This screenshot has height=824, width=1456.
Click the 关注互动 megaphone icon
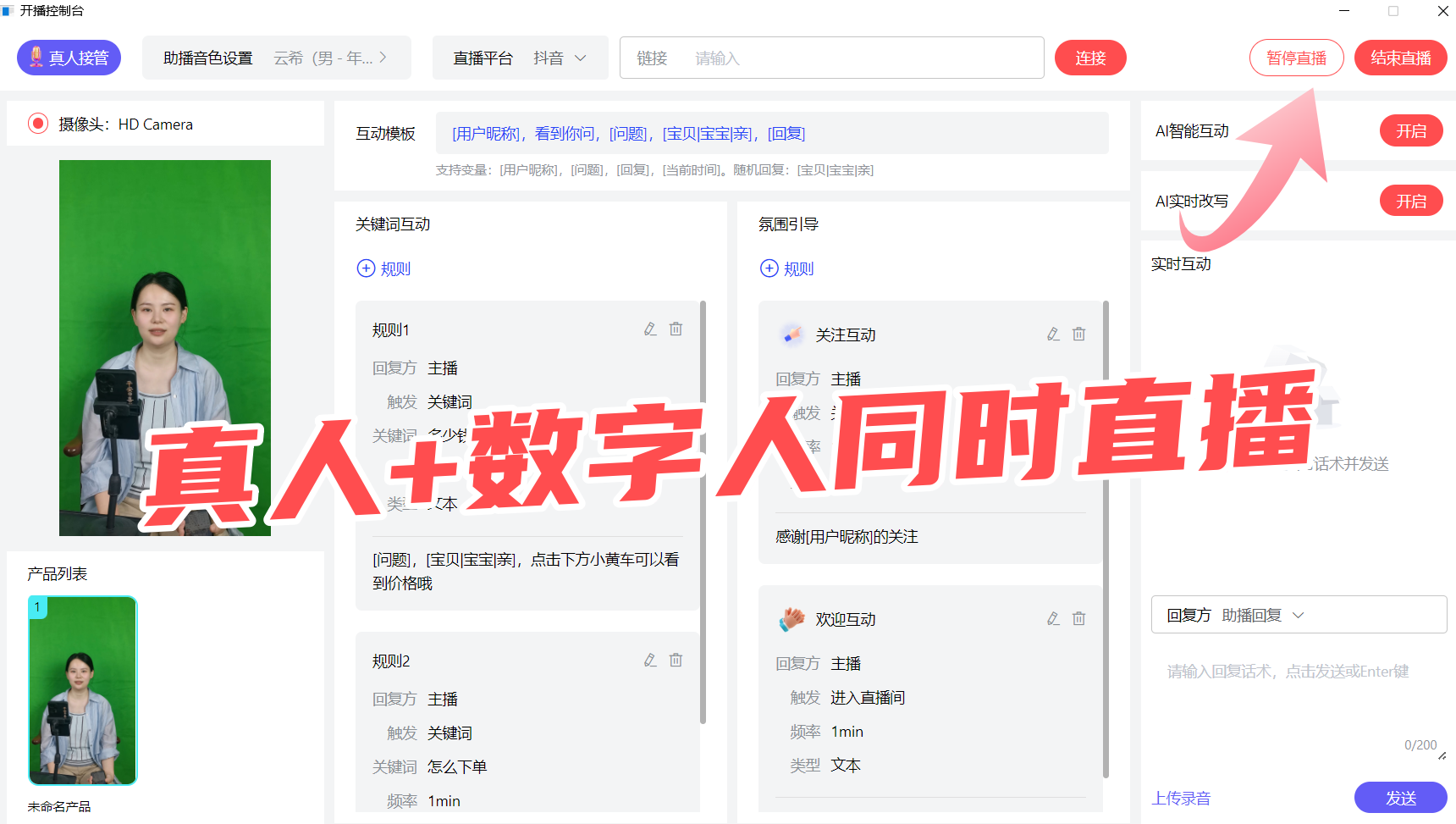pos(791,335)
